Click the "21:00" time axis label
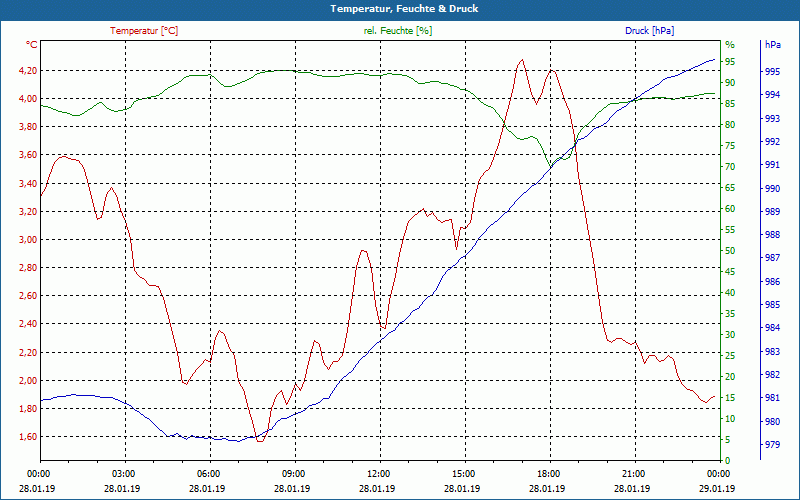800x500 pixels. [633, 474]
